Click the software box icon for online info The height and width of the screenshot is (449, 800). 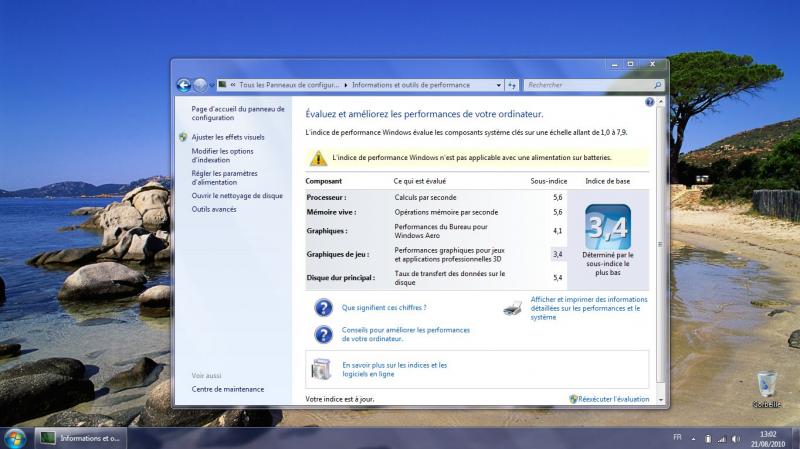click(x=322, y=369)
